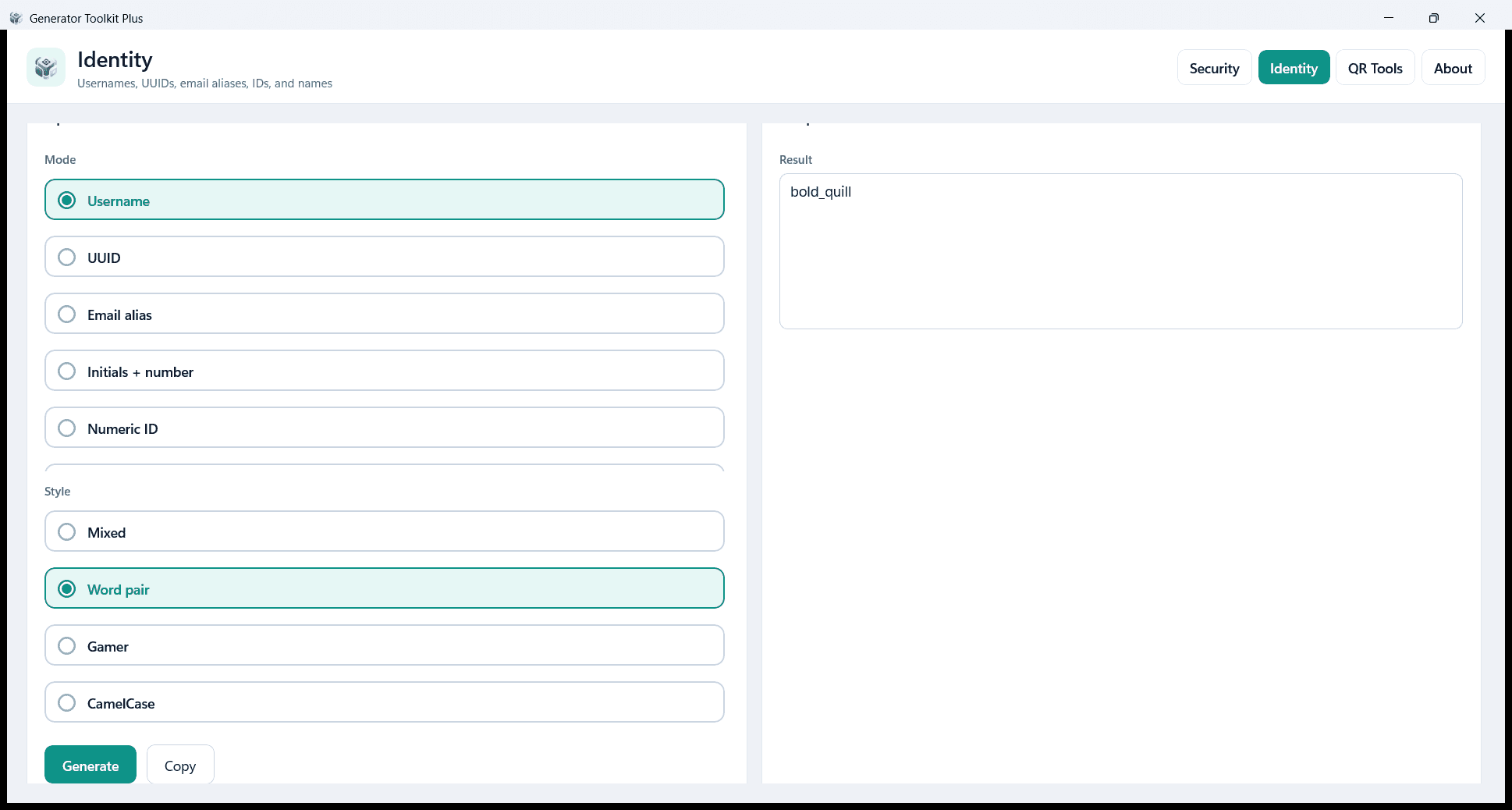Restore down the application window
This screenshot has height=810, width=1512.
tap(1434, 18)
